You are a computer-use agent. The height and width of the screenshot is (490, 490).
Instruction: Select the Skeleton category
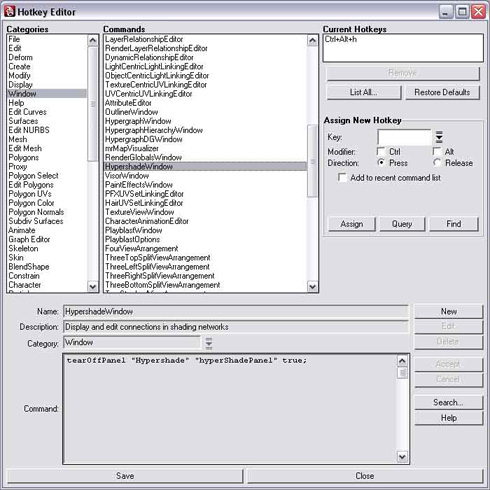(x=46, y=248)
